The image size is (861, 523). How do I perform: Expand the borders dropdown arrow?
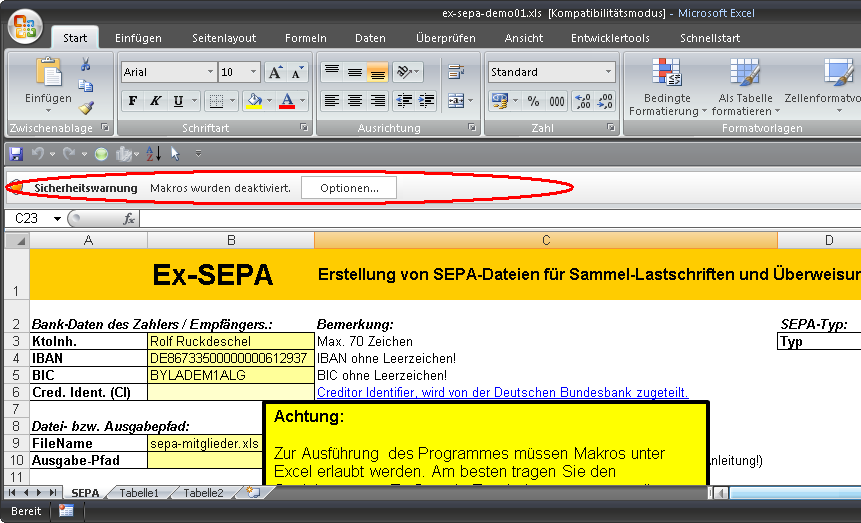click(x=232, y=101)
